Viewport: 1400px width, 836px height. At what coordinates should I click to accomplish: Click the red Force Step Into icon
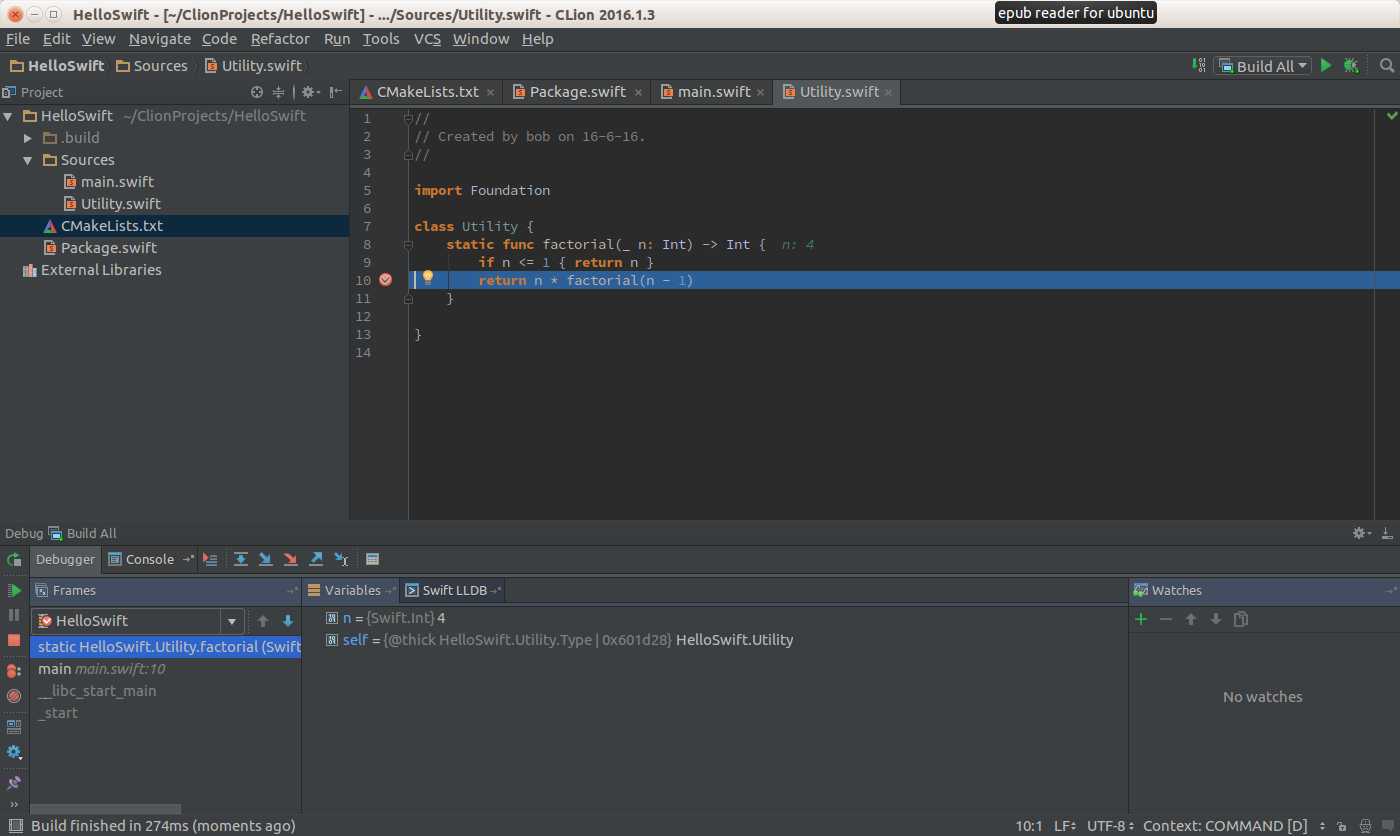291,560
